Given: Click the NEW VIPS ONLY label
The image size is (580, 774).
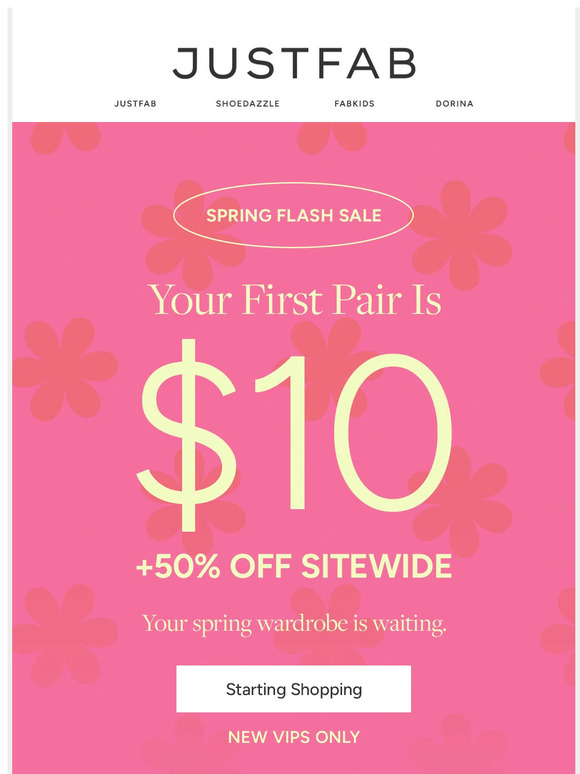Looking at the screenshot, I should 294,737.
